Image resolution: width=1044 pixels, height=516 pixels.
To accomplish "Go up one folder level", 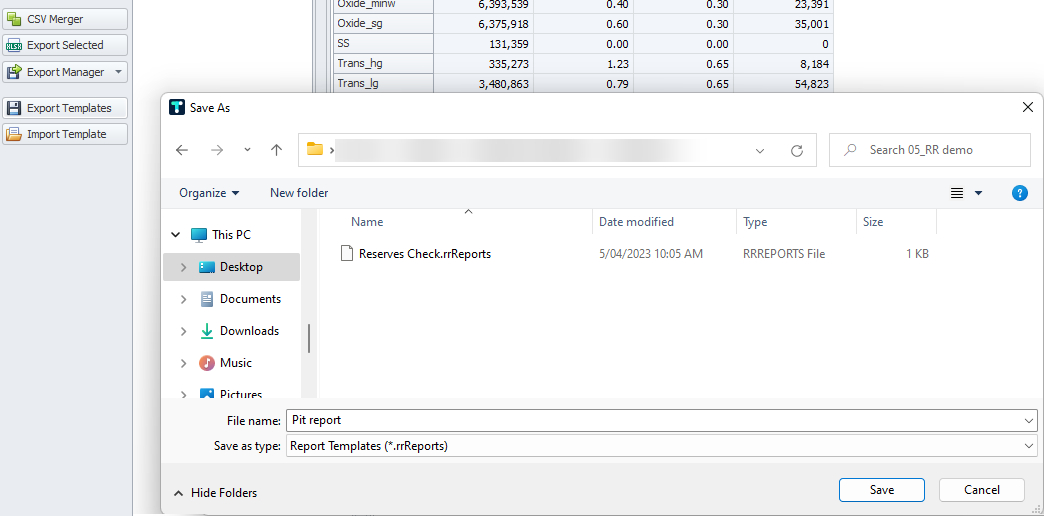I will [276, 150].
